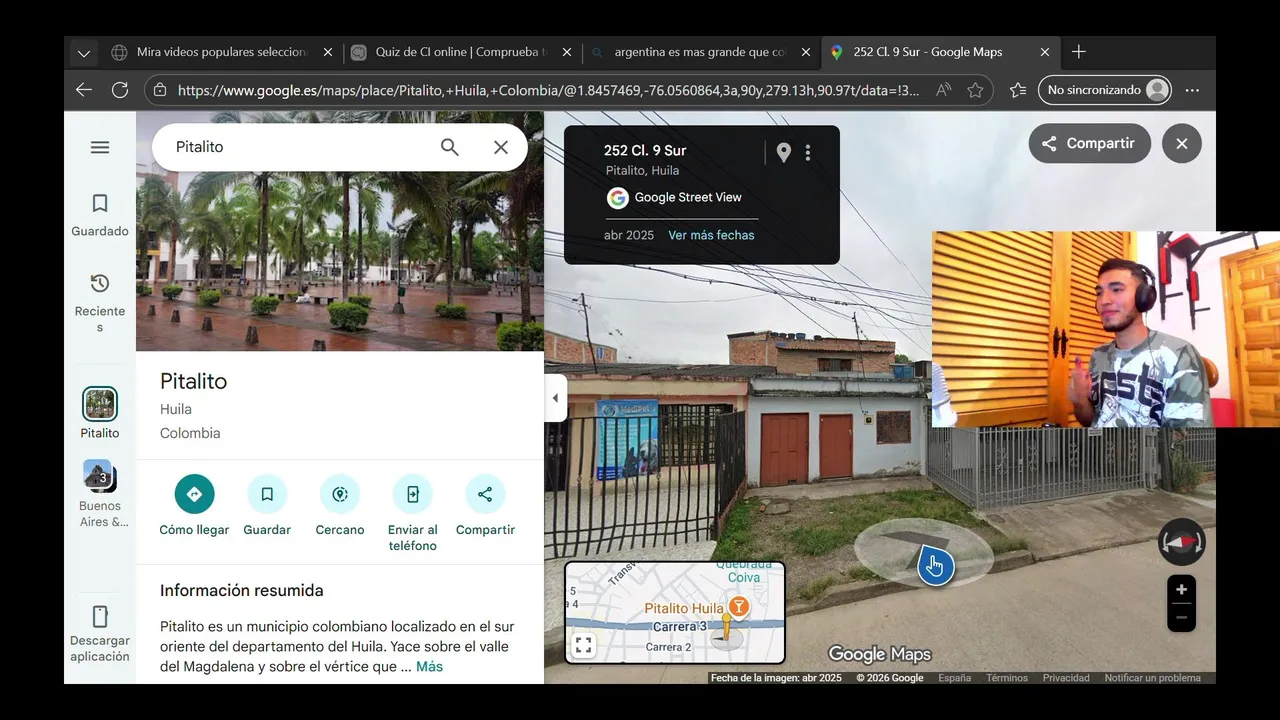Screen dimensions: 1280x720
Task: Send place with Enviar al teléfono
Action: point(413,514)
